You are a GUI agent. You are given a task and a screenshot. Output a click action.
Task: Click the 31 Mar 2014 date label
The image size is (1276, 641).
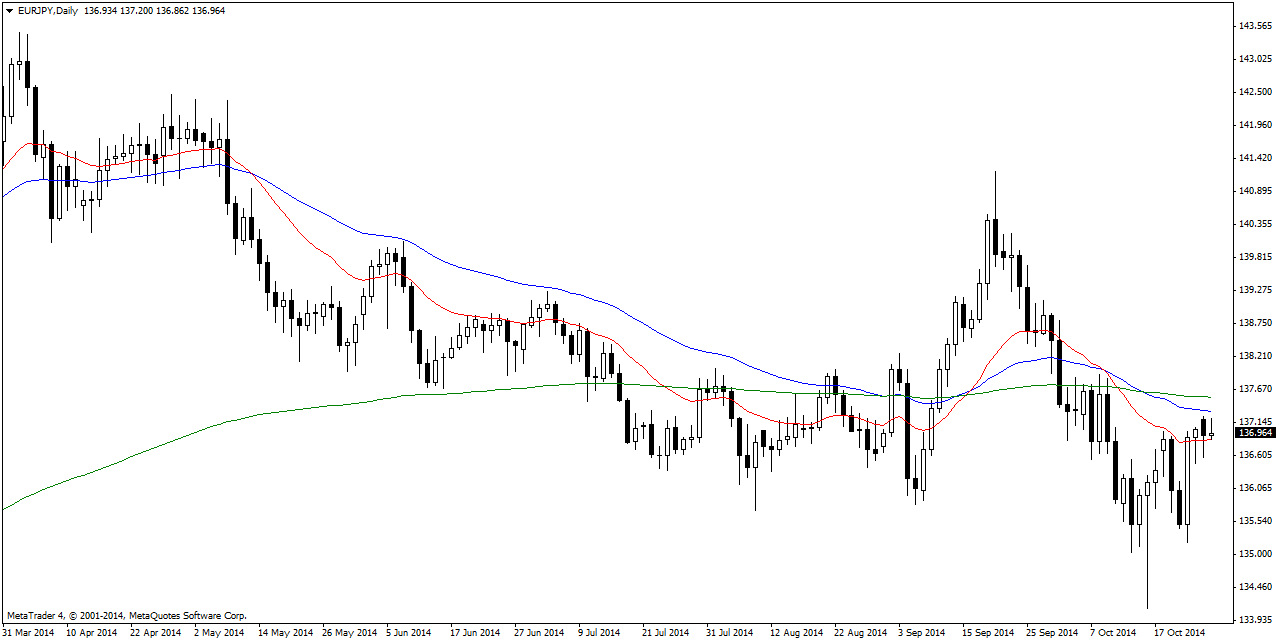click(x=28, y=633)
